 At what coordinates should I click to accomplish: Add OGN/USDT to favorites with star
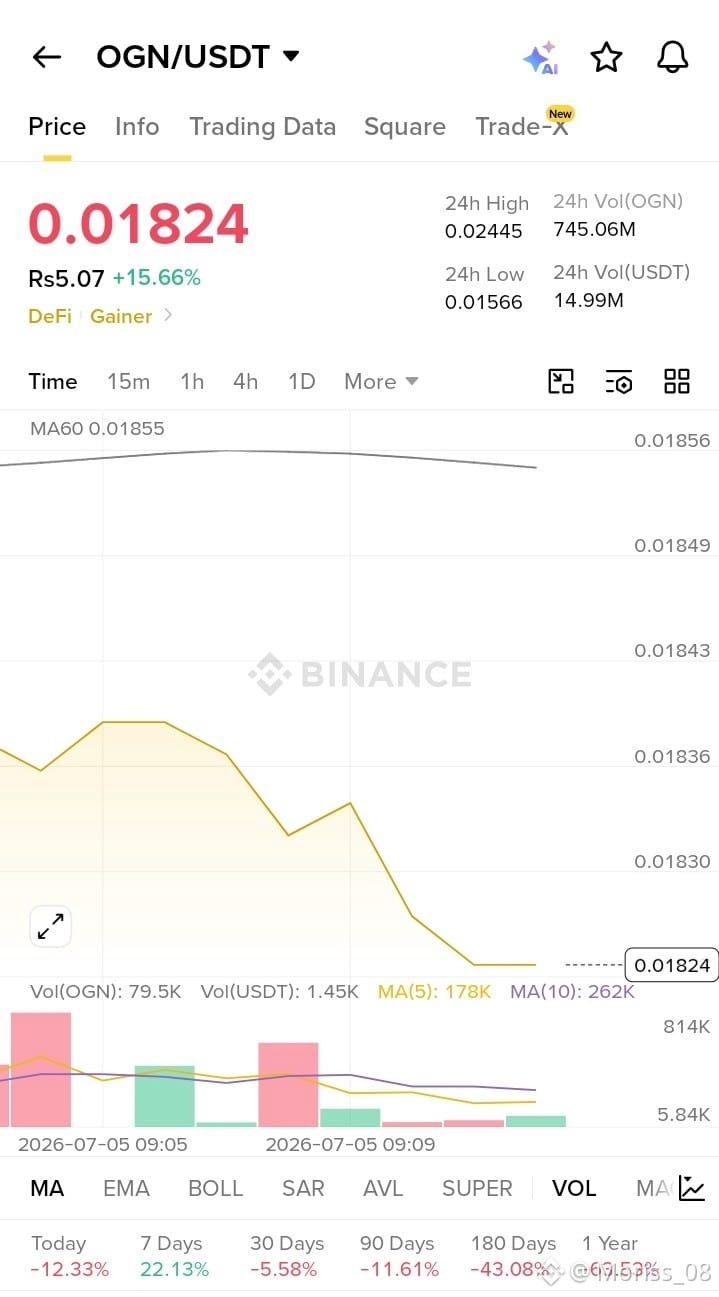606,57
